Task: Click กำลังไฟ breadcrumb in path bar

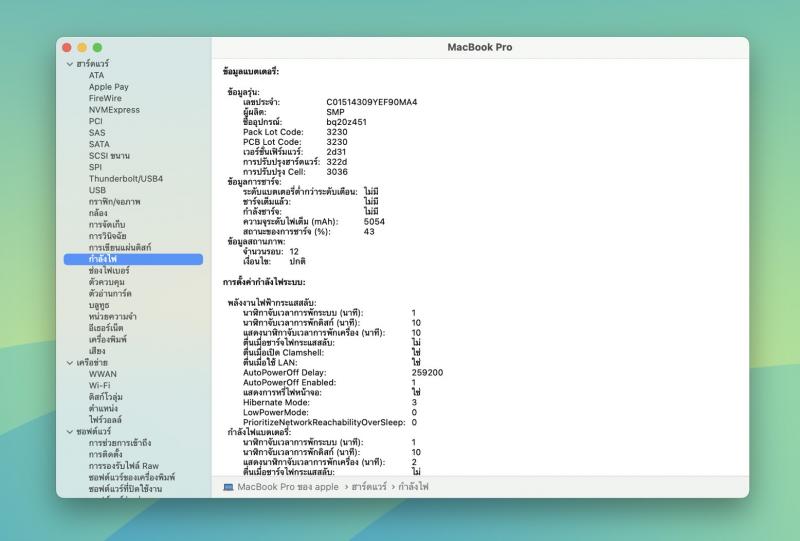Action: tap(414, 487)
